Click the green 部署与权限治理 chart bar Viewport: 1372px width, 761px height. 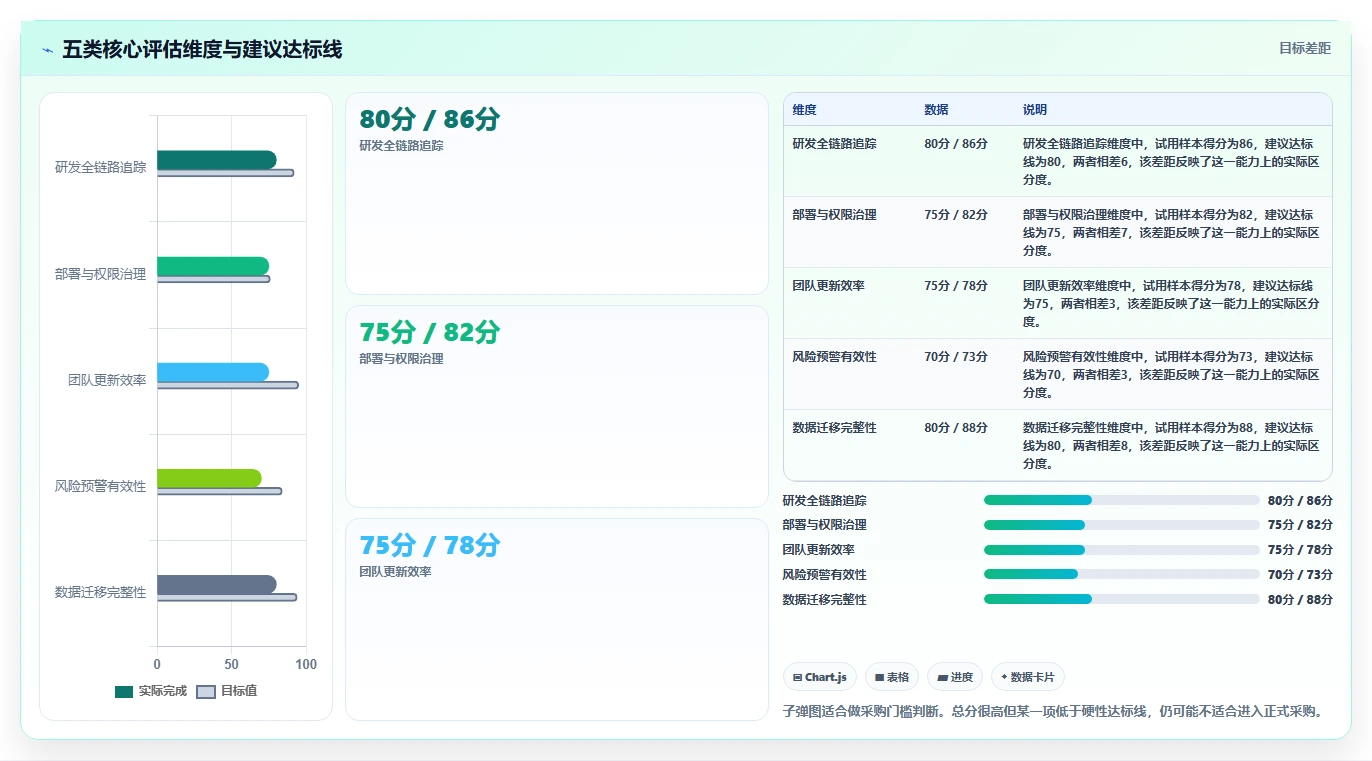[213, 266]
